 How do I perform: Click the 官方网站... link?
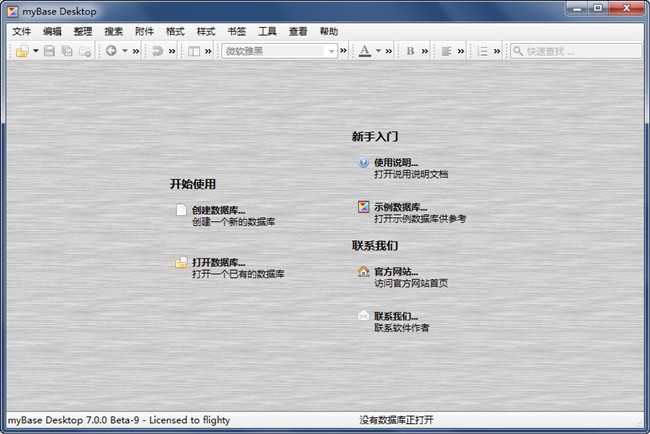(x=396, y=272)
